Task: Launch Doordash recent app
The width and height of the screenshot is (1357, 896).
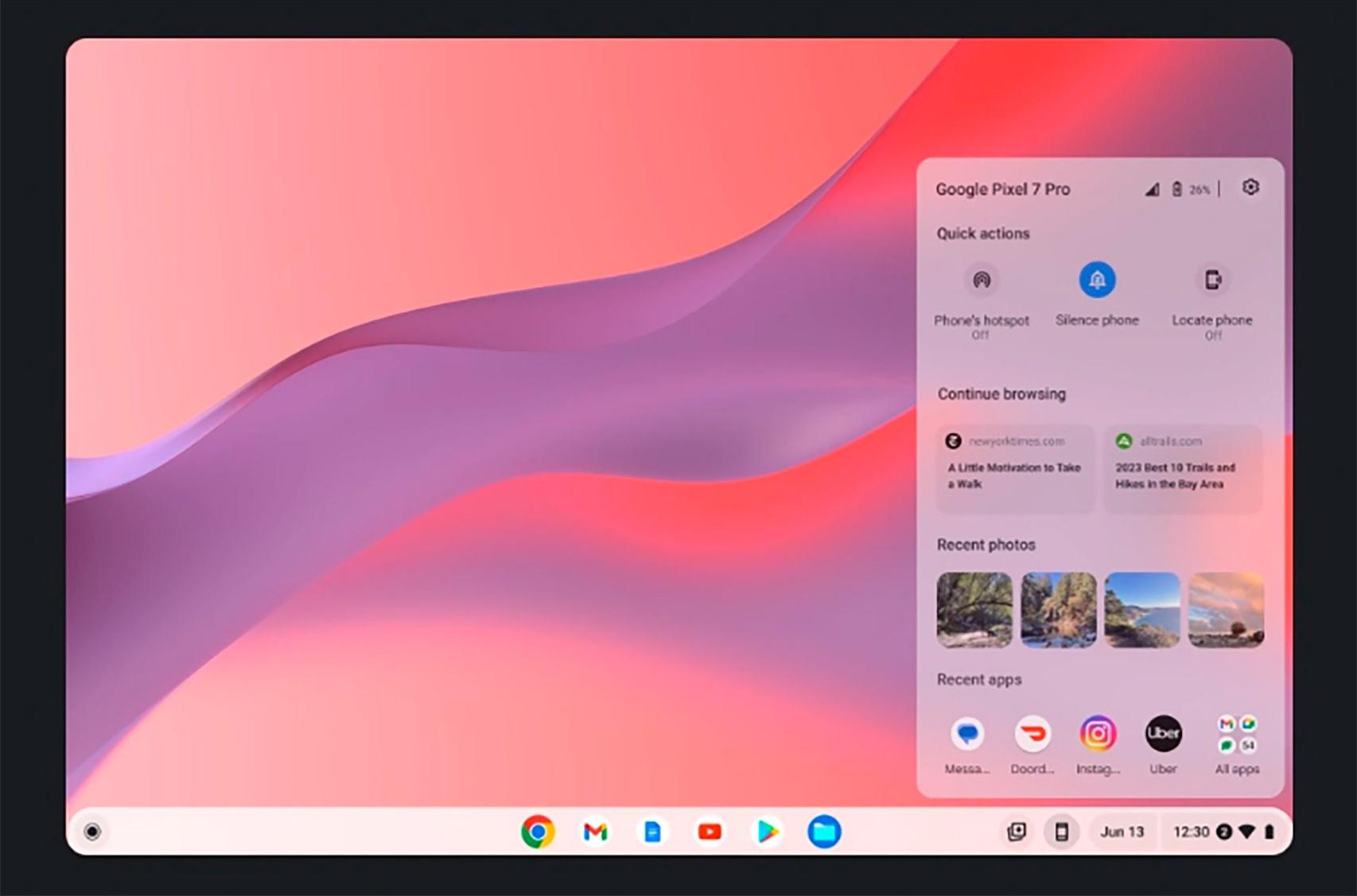Action: click(1032, 734)
